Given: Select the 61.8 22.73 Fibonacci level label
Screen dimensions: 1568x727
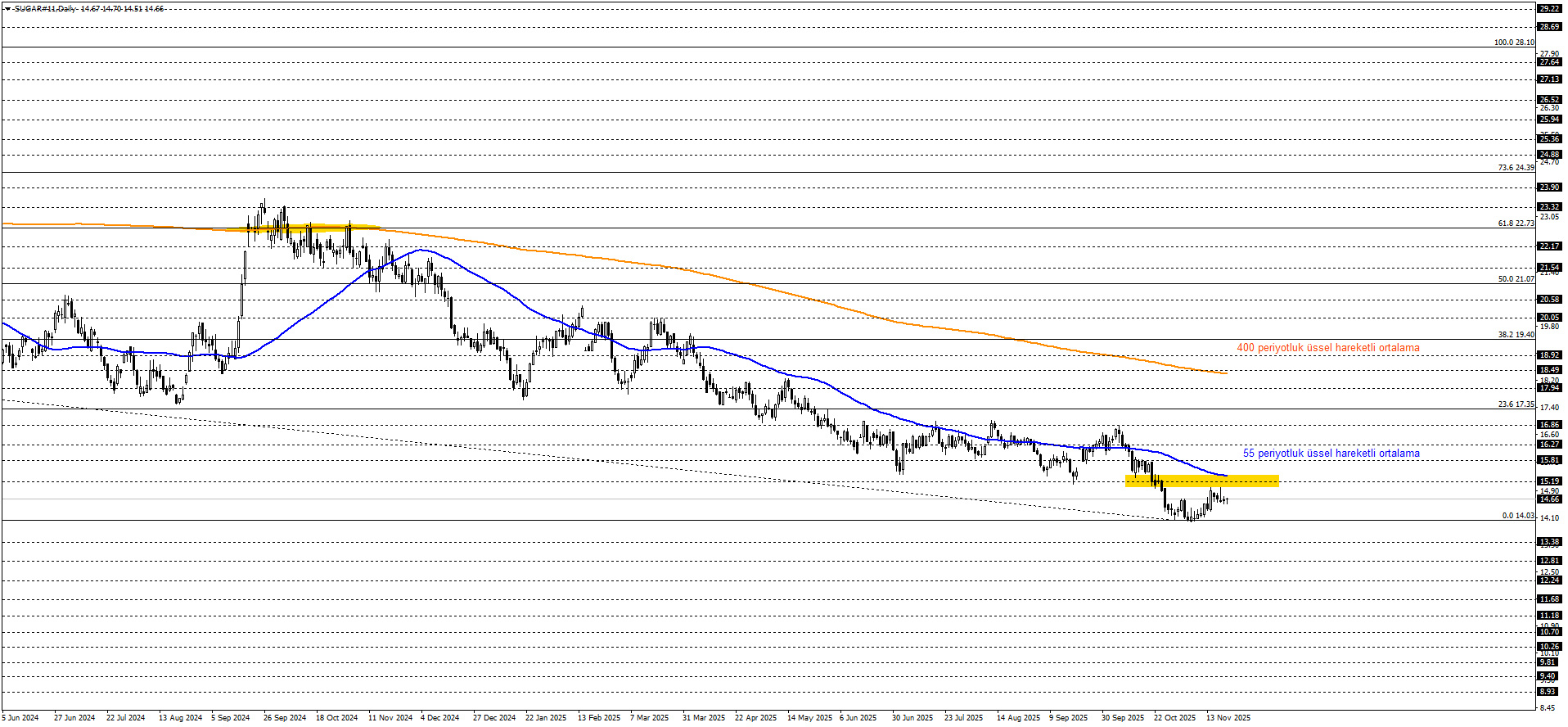Looking at the screenshot, I should (1516, 224).
